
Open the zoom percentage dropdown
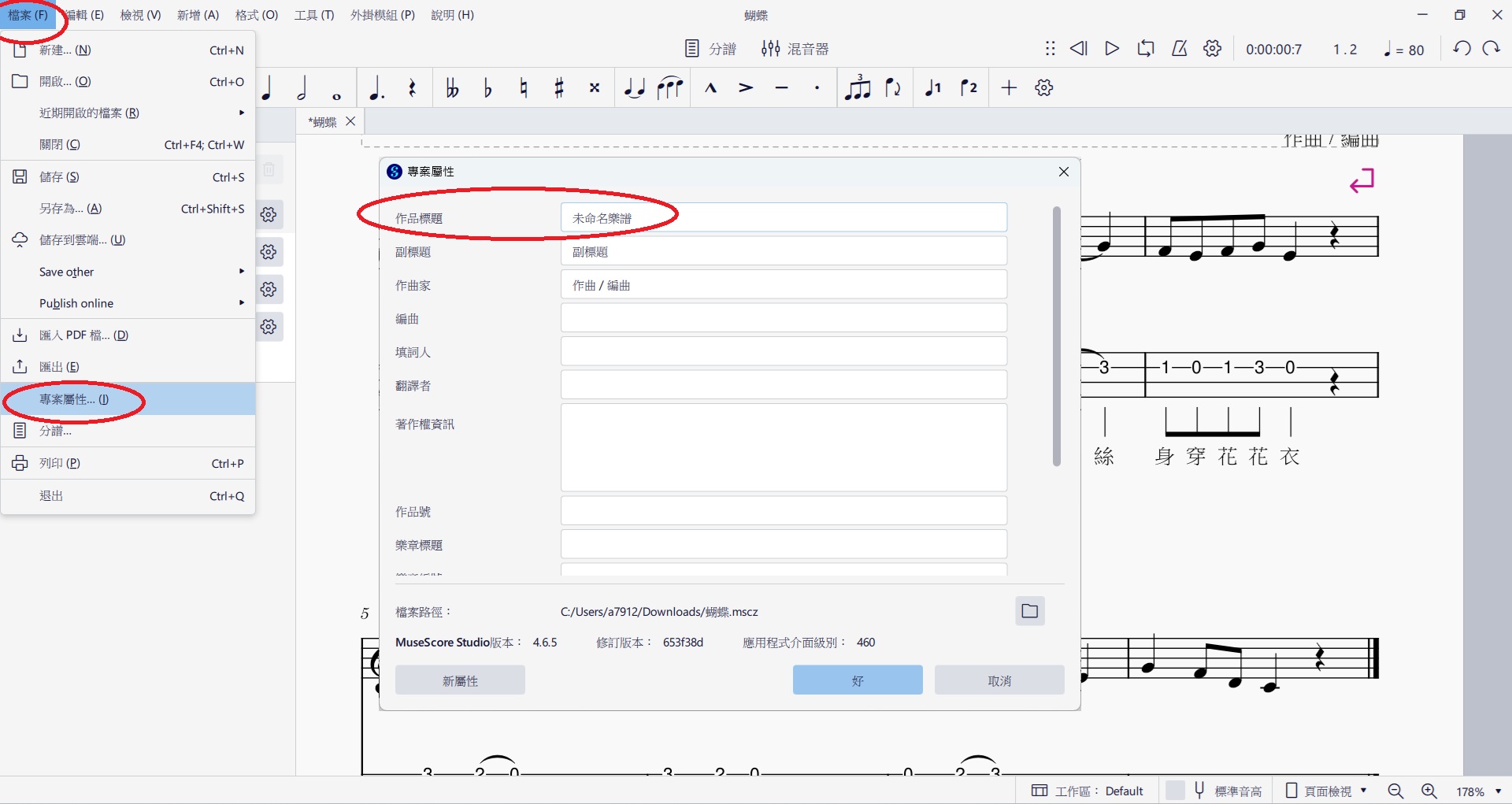(x=1478, y=791)
